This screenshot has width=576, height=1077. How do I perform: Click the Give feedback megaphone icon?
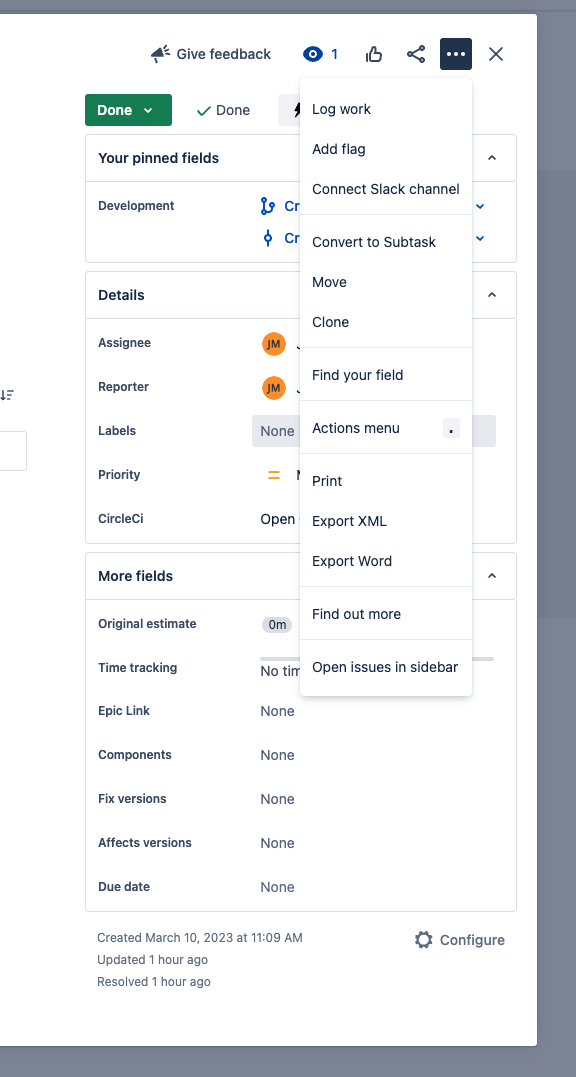[x=159, y=54]
